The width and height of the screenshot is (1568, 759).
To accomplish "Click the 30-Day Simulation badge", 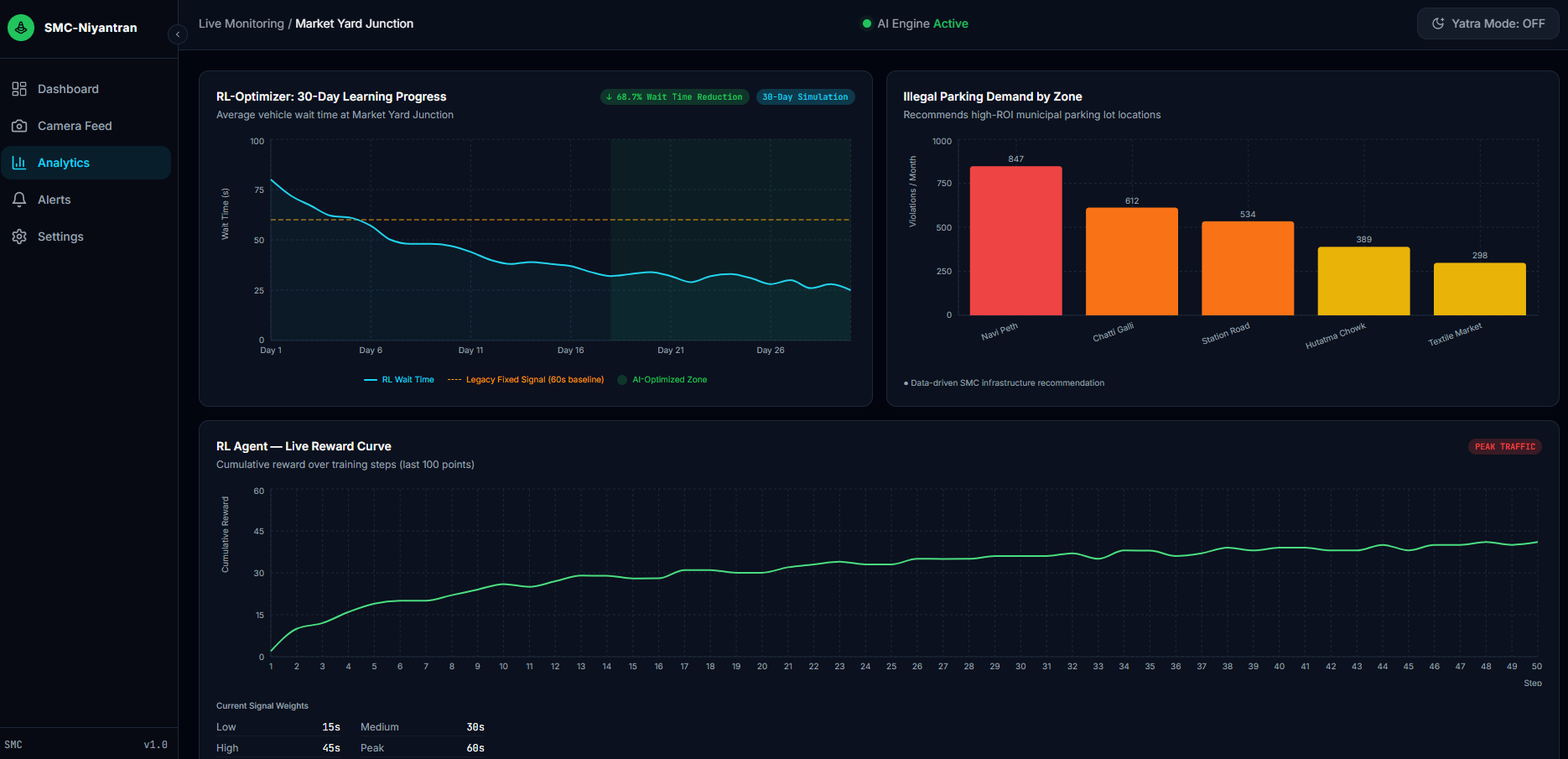I will tap(805, 97).
